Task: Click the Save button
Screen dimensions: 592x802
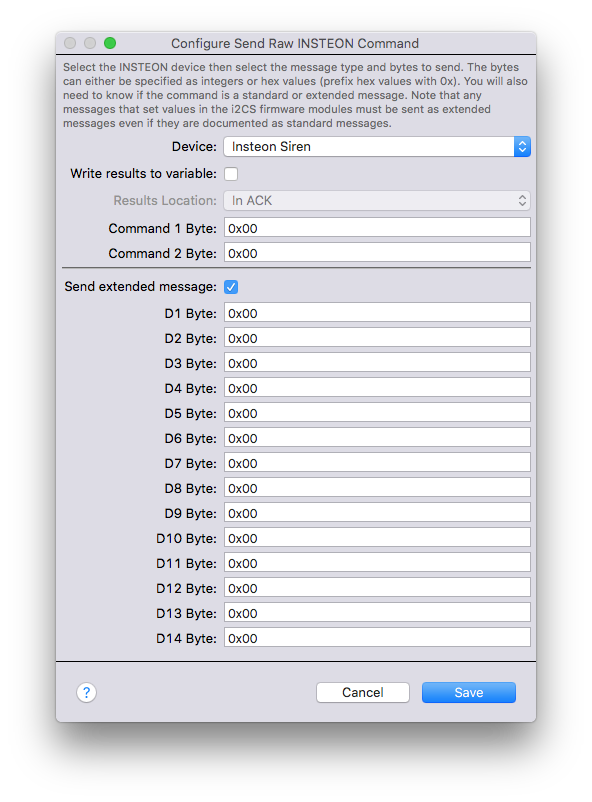Action: 469,693
